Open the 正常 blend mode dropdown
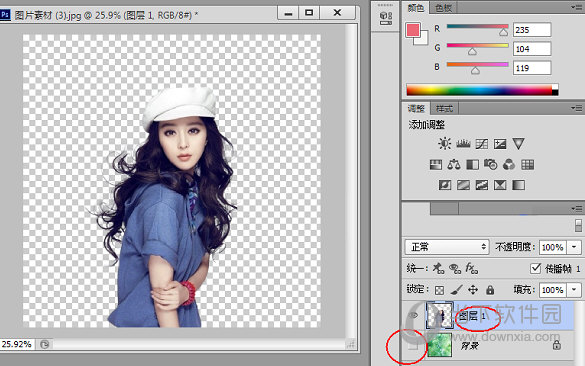 (x=447, y=247)
